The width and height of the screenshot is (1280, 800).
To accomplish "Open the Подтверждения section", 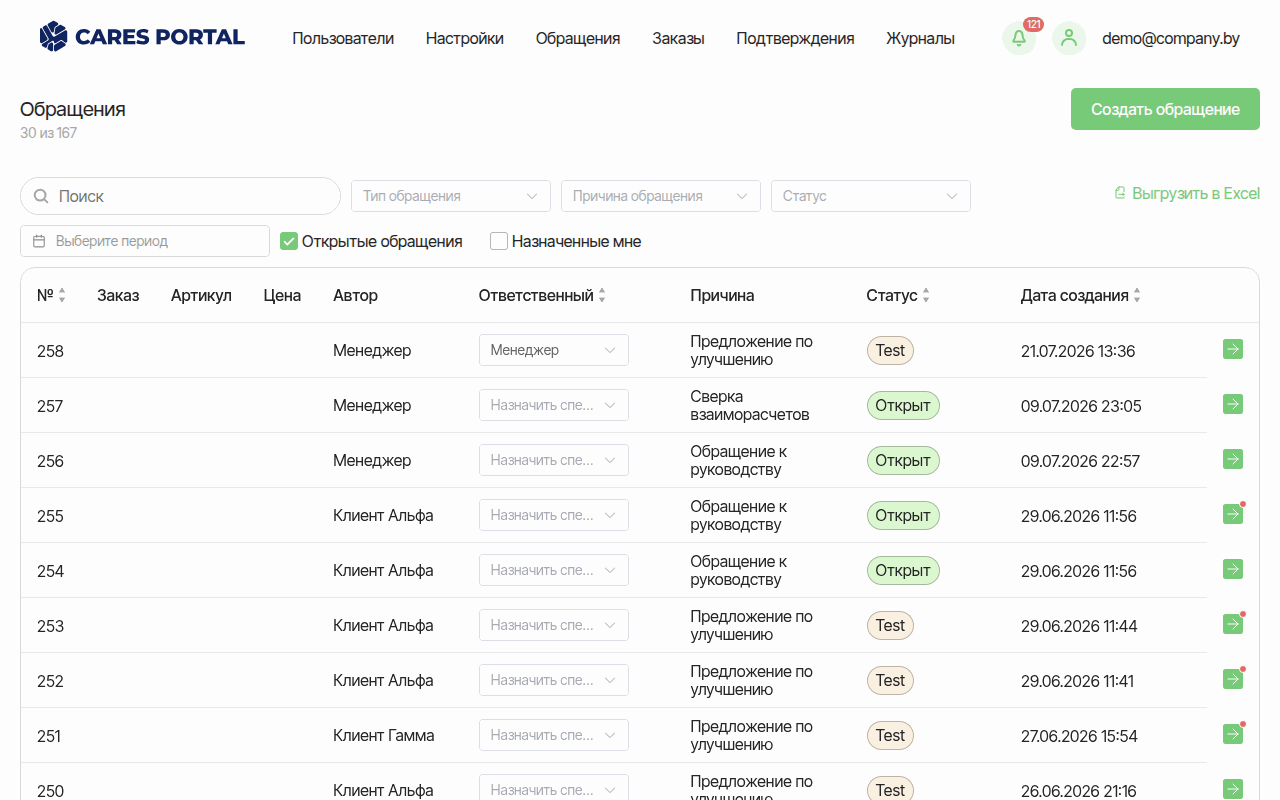I will 795,39.
